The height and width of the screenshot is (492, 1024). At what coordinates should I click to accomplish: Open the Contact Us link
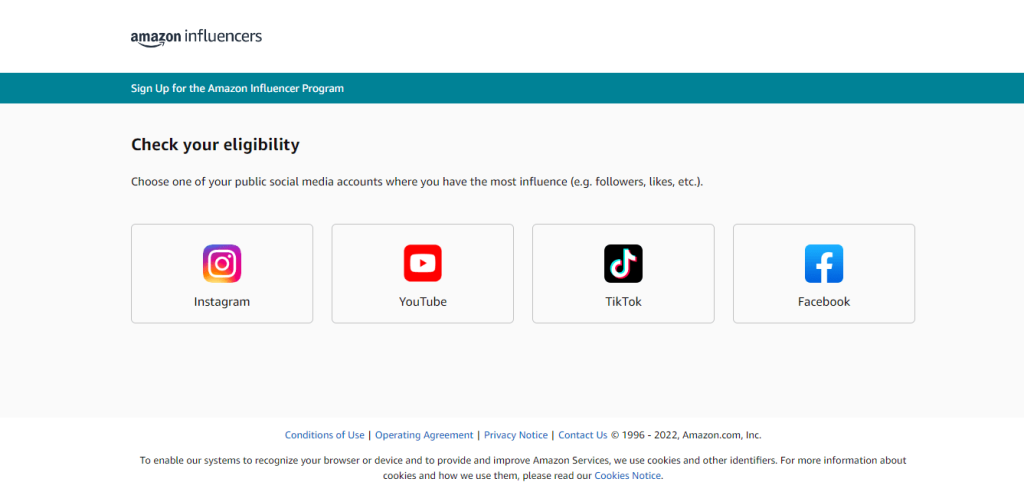(x=583, y=435)
